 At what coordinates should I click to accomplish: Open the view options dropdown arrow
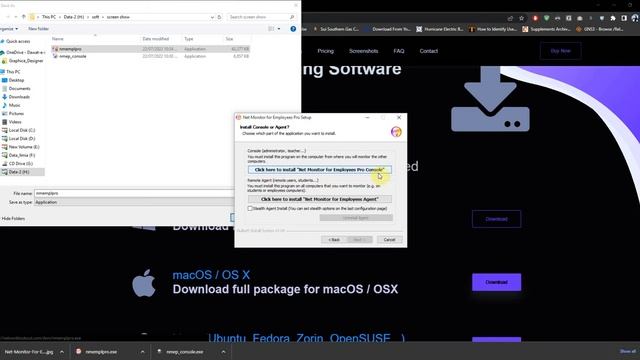279,29
